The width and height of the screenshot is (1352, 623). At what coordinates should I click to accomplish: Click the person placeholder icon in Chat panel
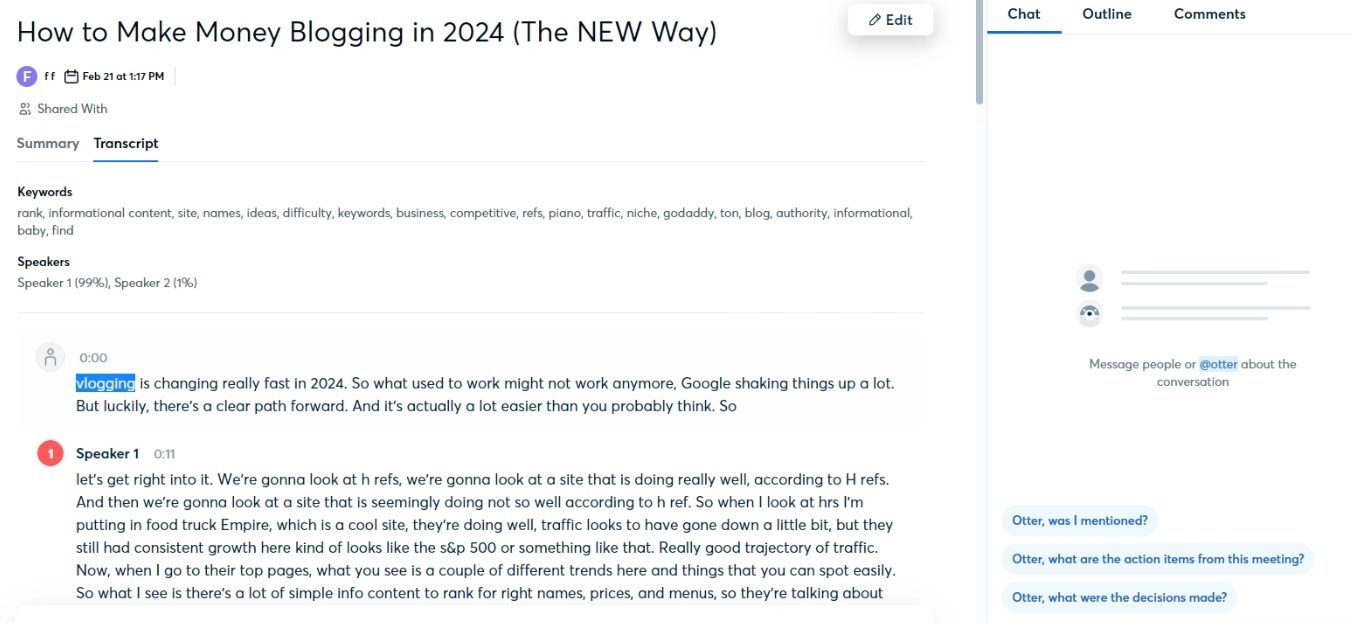[1090, 278]
